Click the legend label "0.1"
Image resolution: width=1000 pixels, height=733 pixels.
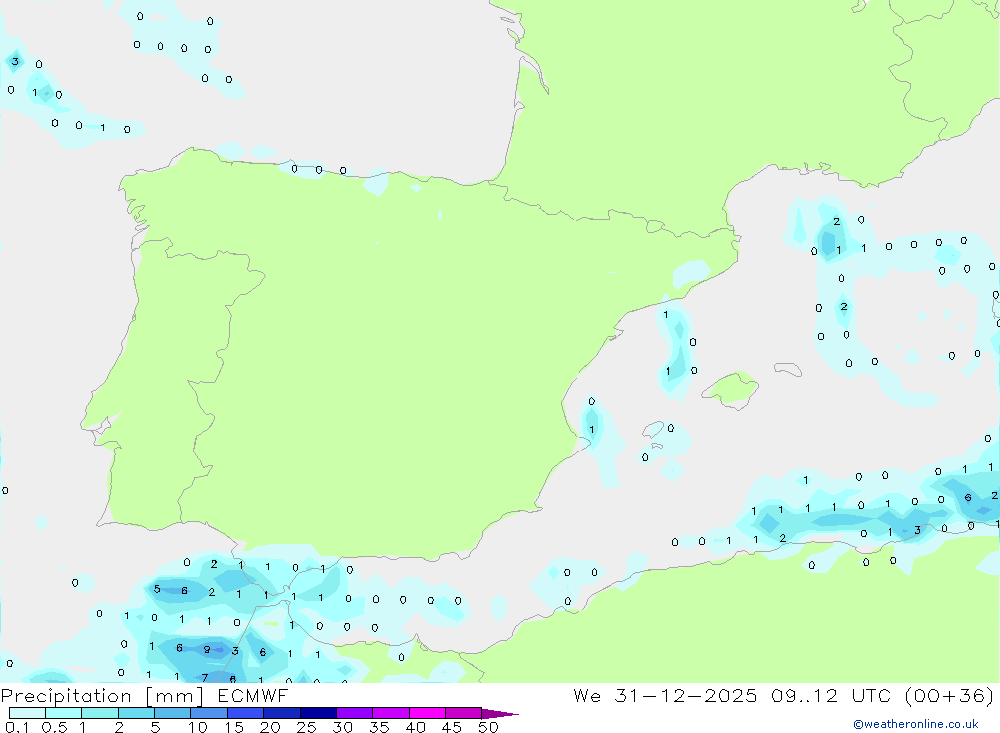[17, 727]
